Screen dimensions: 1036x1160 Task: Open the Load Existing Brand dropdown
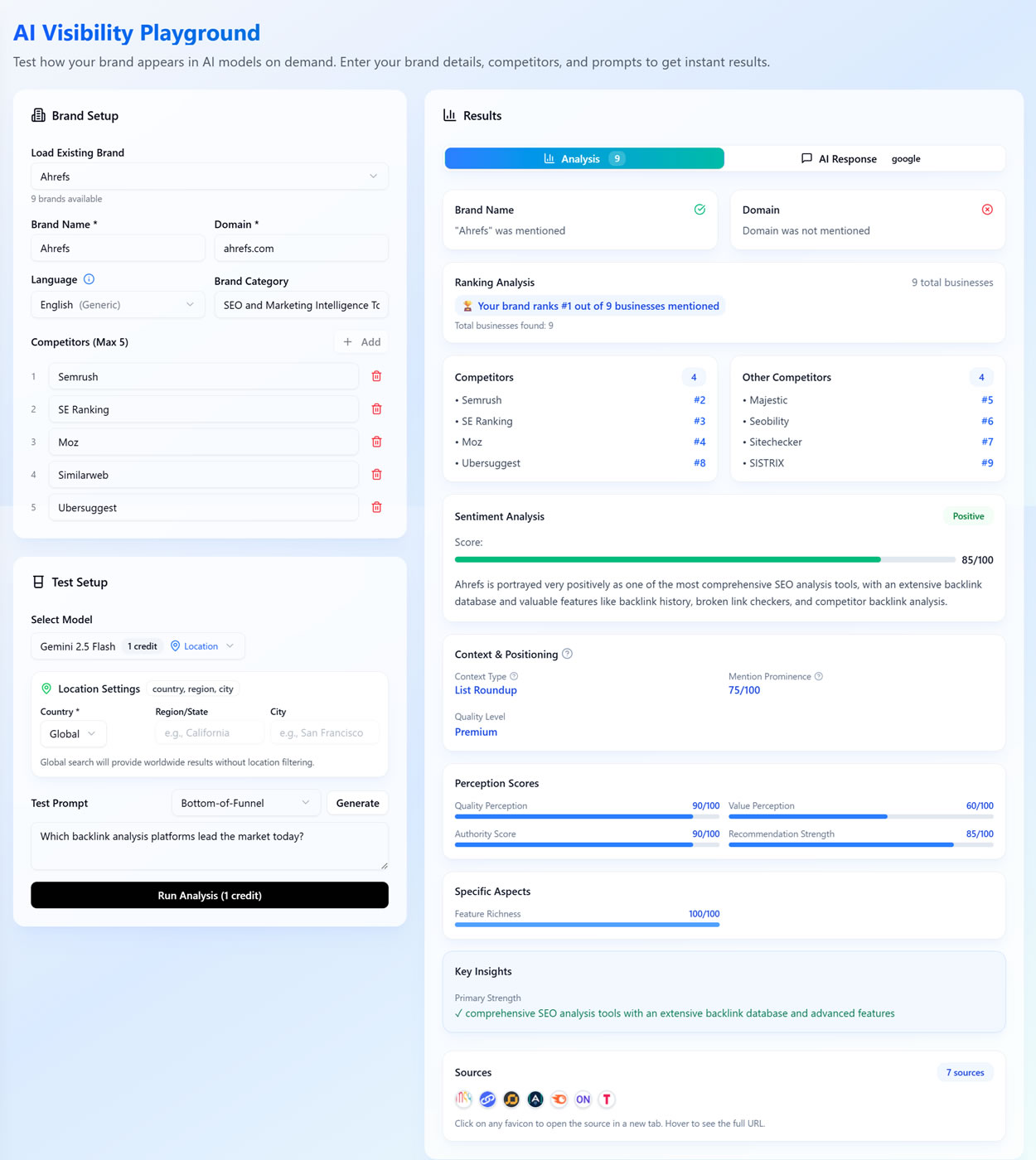pyautogui.click(x=210, y=176)
